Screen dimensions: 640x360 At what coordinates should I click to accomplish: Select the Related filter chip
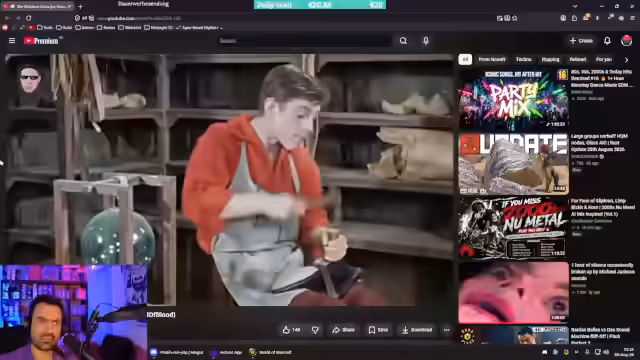pyautogui.click(x=578, y=60)
